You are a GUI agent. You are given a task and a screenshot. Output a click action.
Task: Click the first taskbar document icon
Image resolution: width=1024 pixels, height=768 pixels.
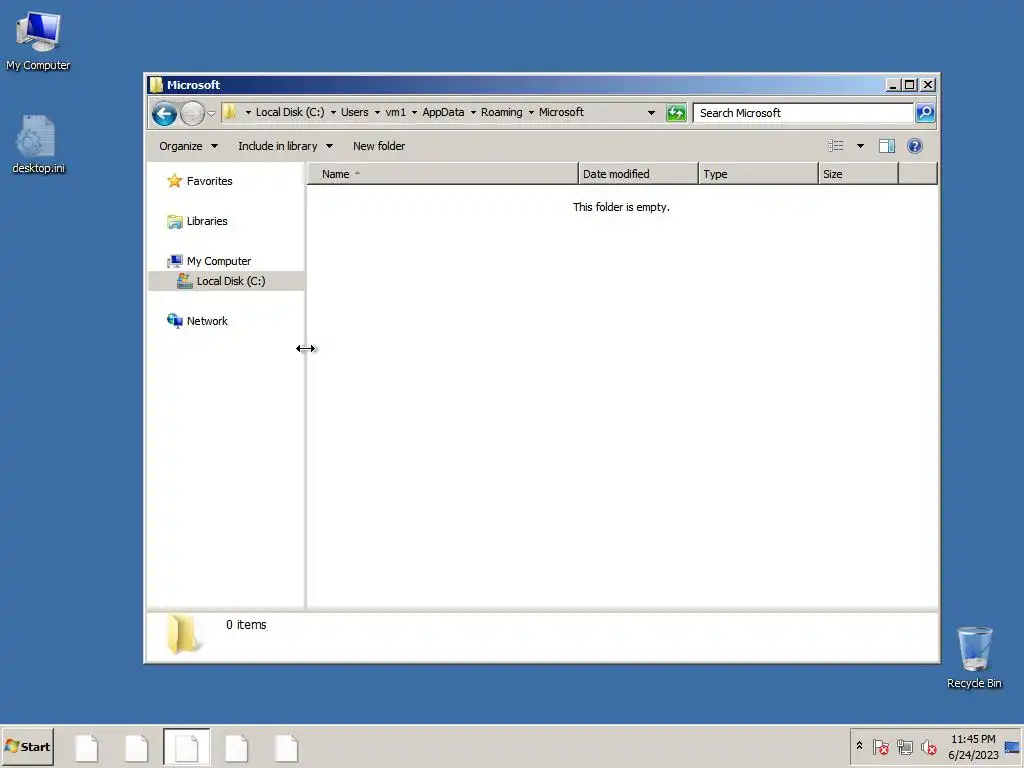pyautogui.click(x=86, y=748)
